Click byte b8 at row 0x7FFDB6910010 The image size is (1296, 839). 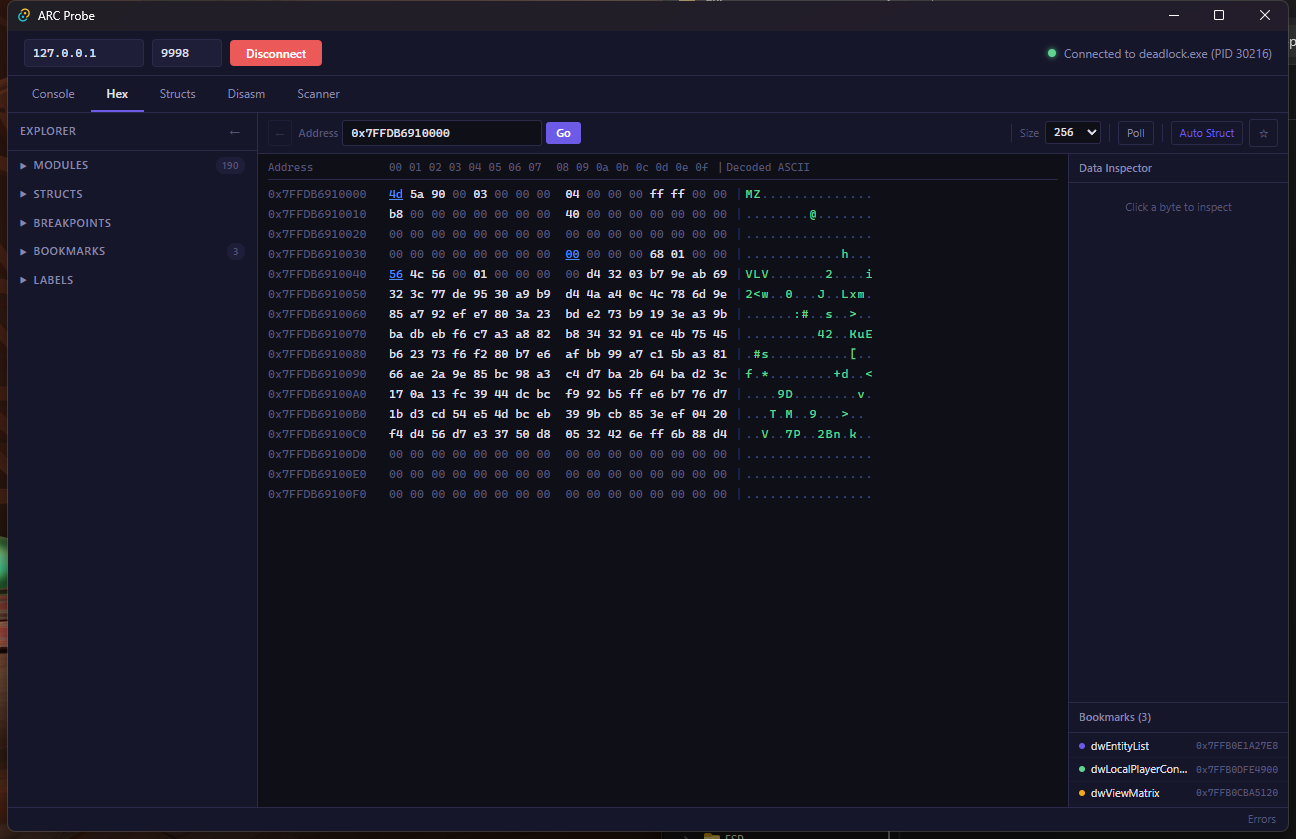pyautogui.click(x=396, y=214)
